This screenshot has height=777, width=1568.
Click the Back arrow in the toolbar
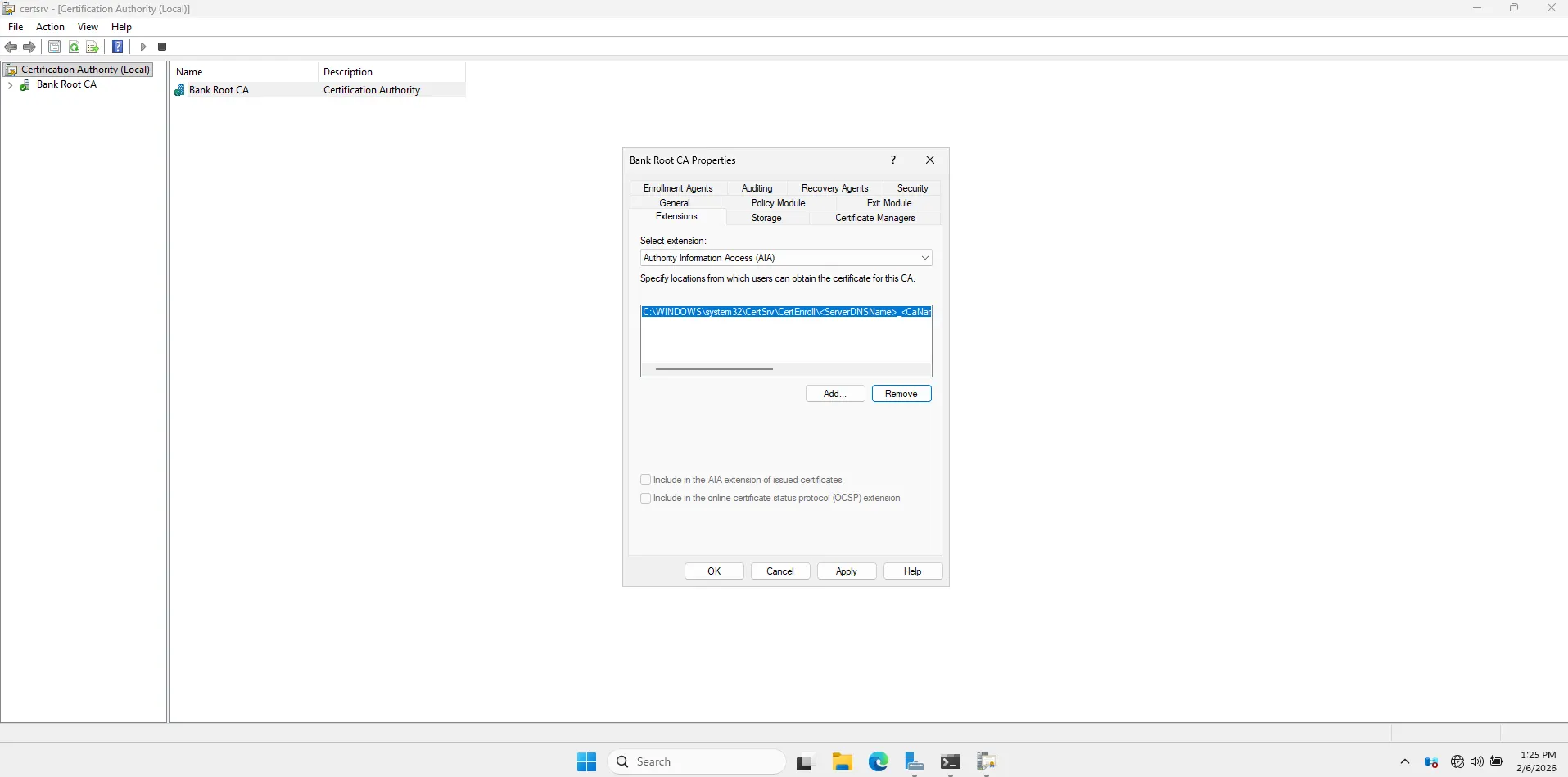coord(11,47)
